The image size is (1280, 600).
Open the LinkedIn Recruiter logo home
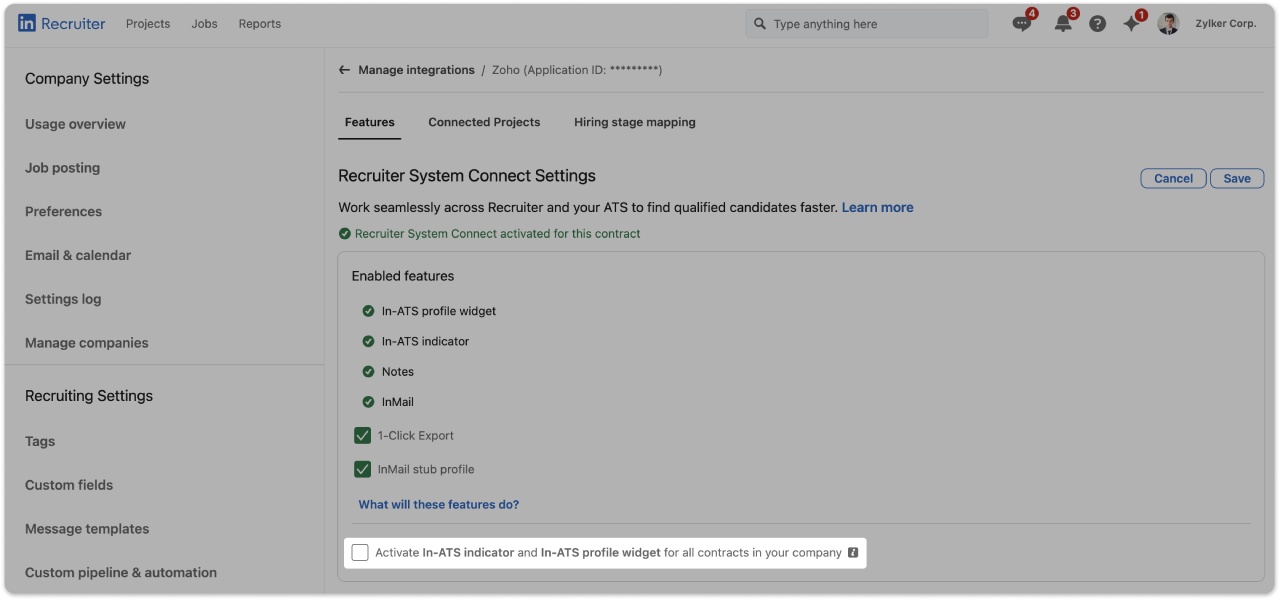pyautogui.click(x=61, y=23)
